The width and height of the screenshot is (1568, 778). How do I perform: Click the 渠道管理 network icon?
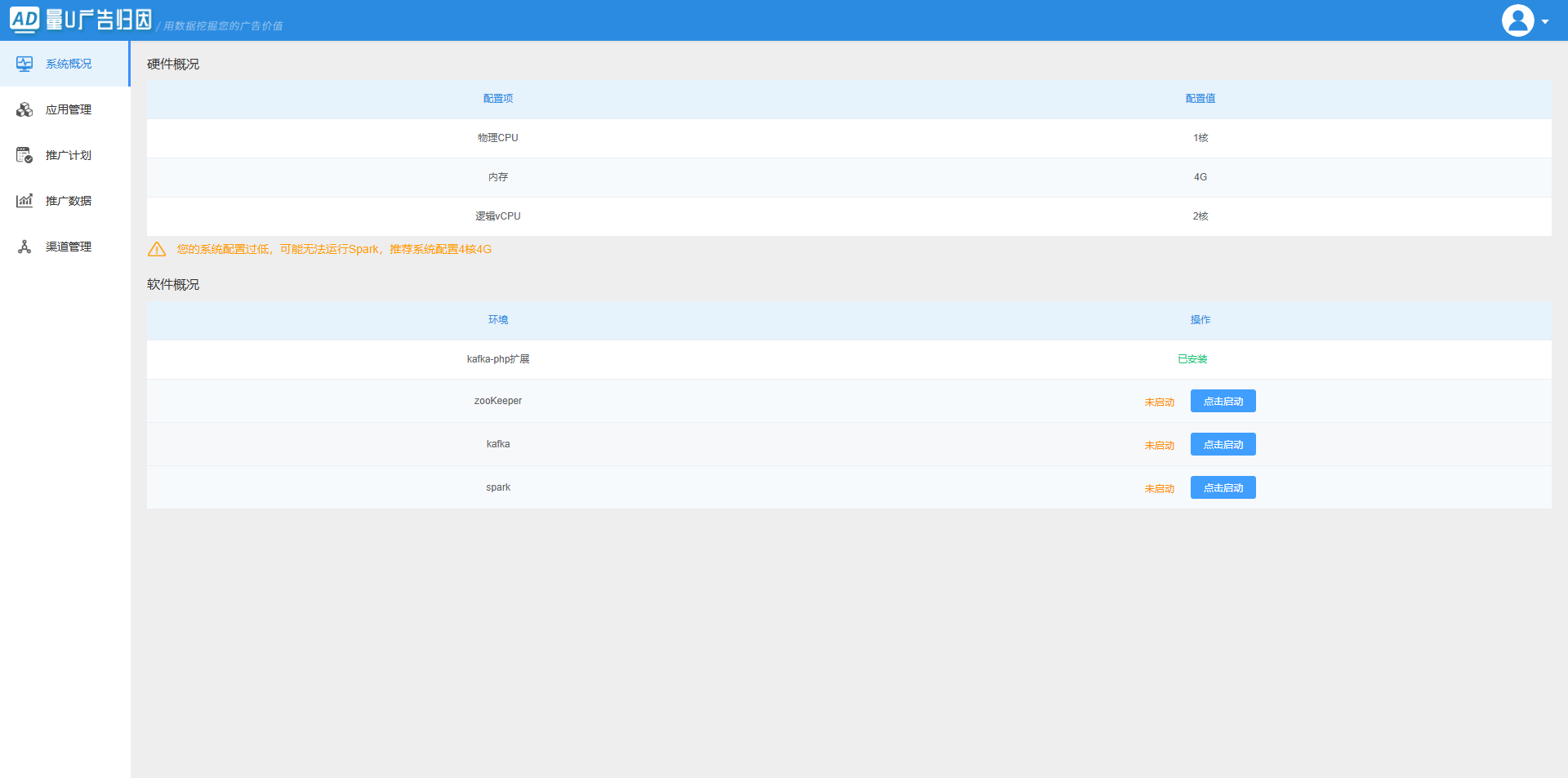(24, 247)
